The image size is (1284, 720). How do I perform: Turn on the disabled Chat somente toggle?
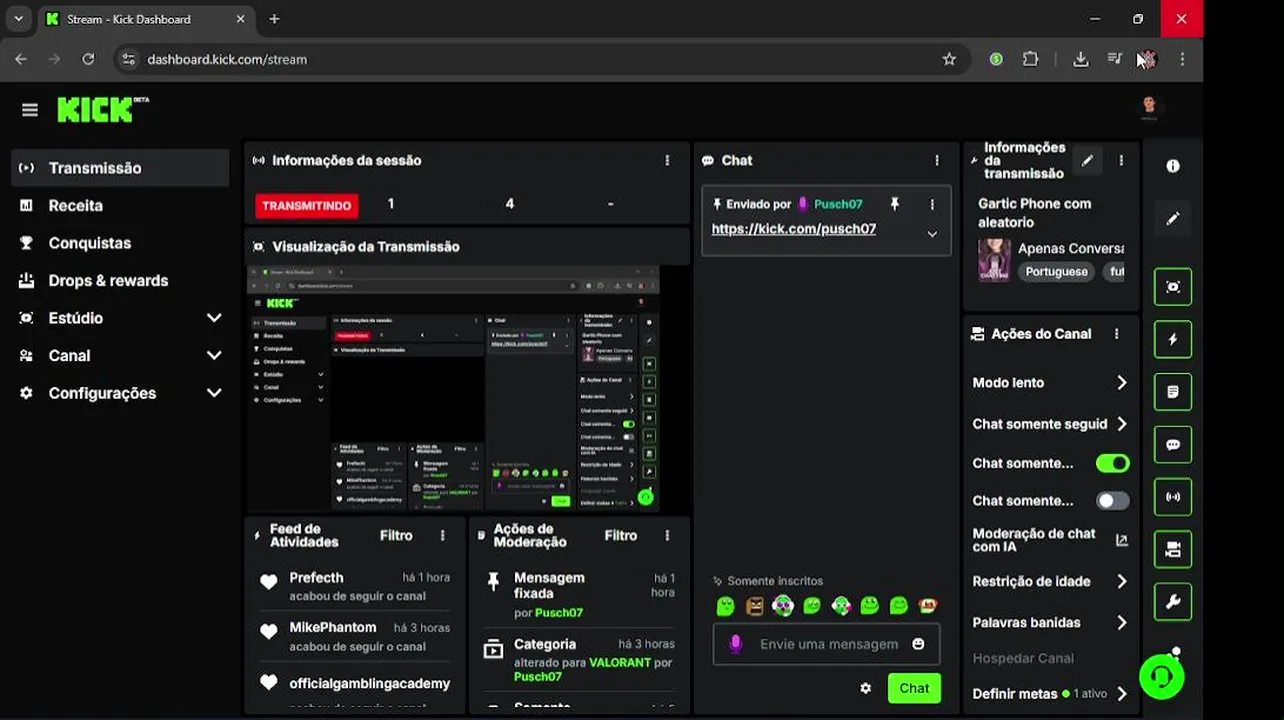pos(1113,500)
